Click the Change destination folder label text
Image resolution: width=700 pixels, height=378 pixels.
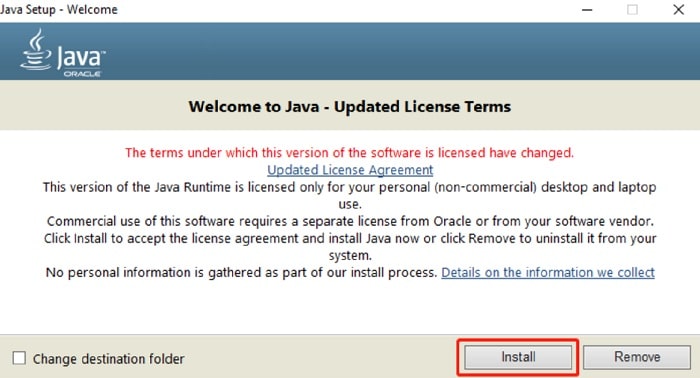(x=108, y=359)
